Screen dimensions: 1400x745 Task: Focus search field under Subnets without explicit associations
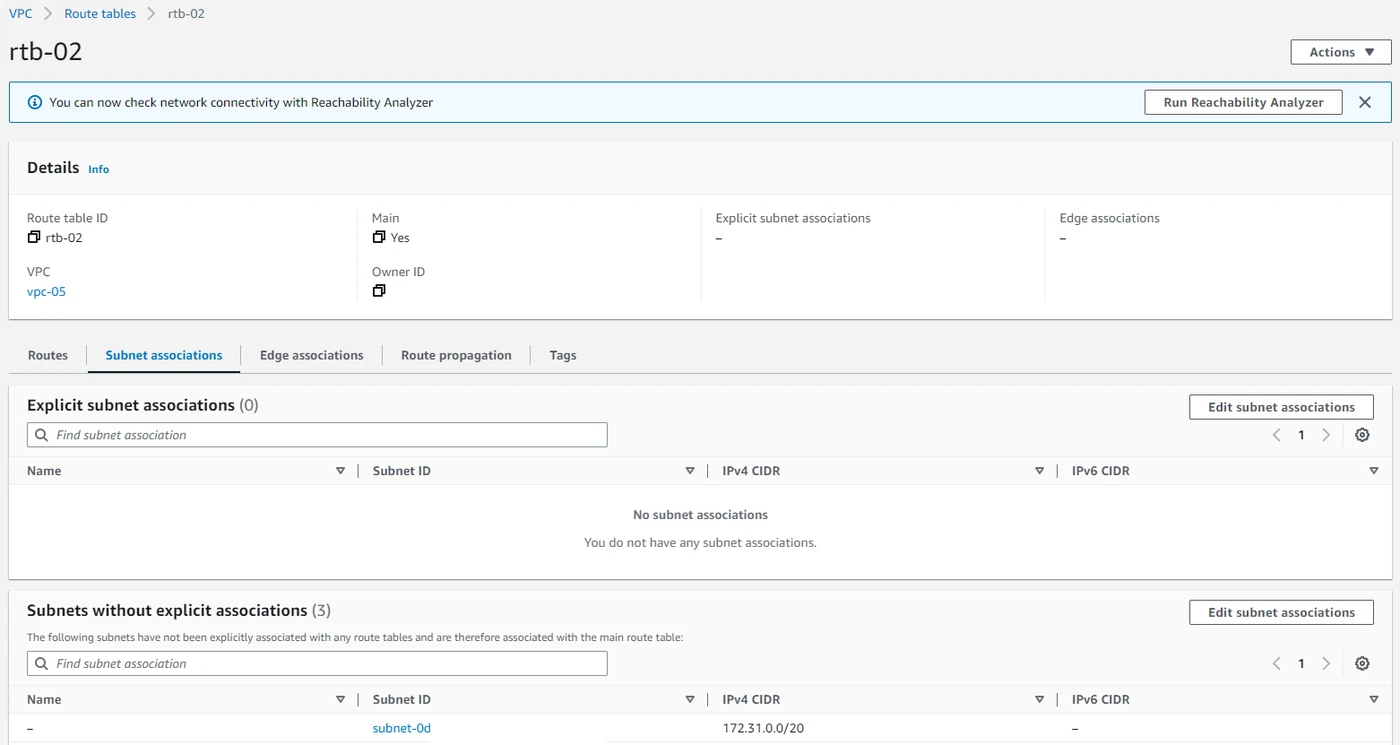(x=317, y=663)
